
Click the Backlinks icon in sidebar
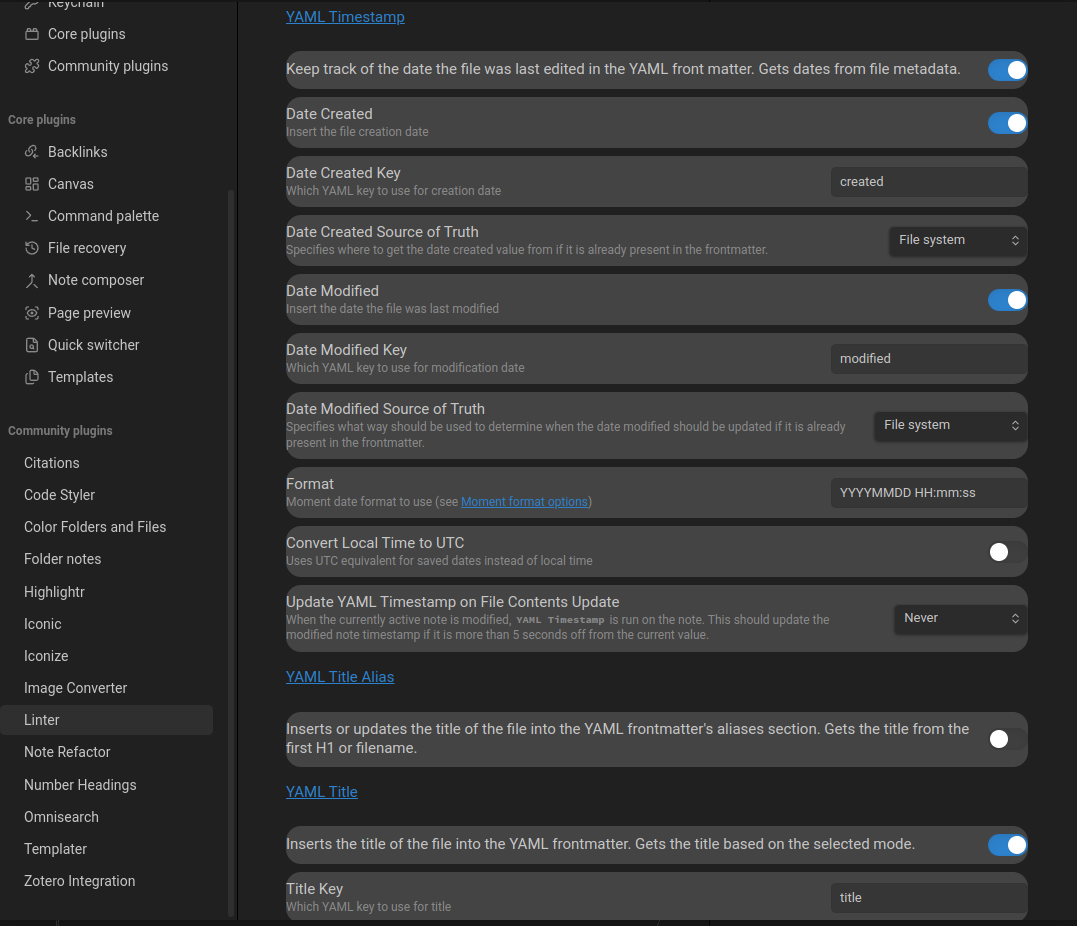point(32,152)
